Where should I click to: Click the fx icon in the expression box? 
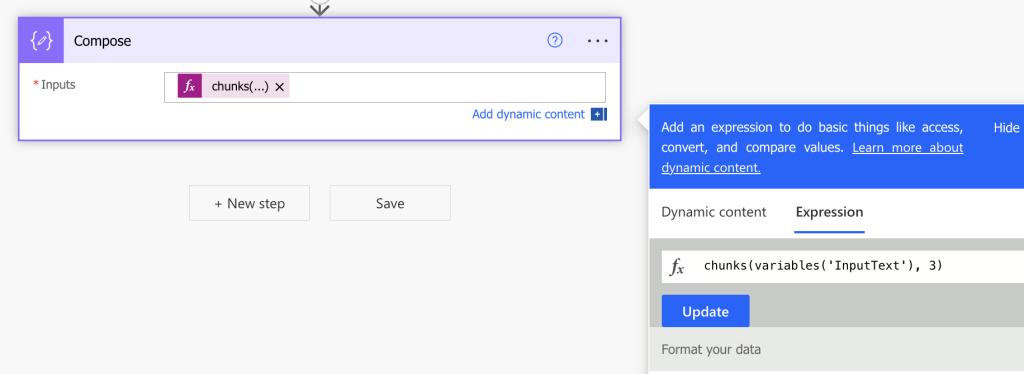(x=677, y=267)
